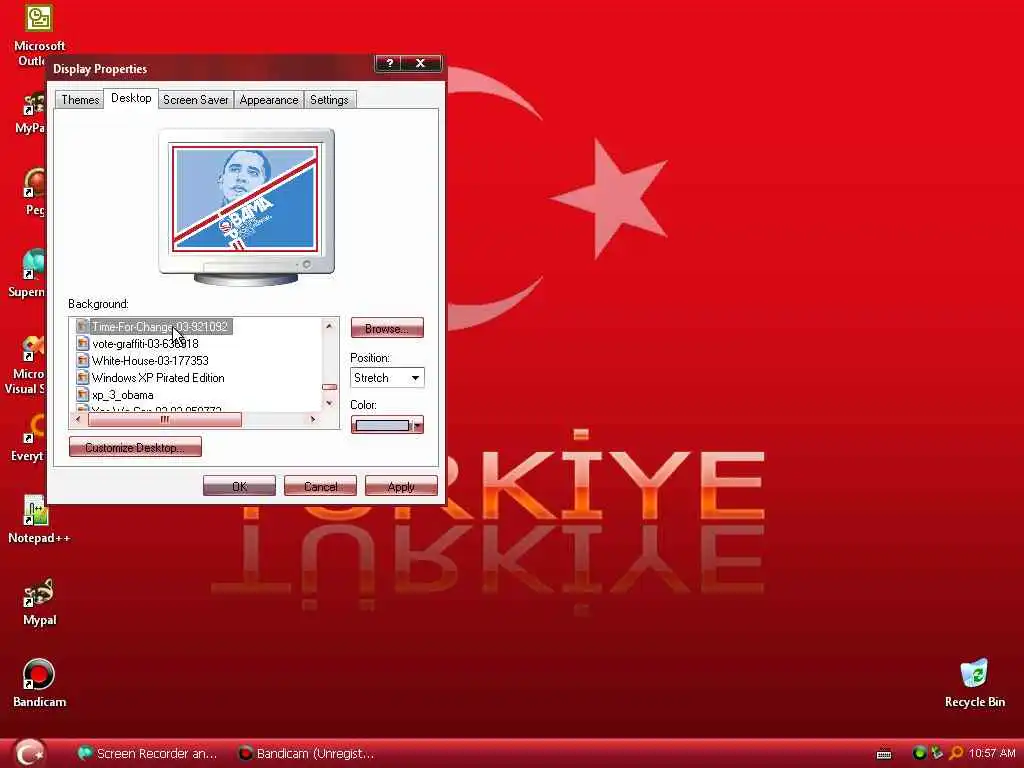Select xp_3_obama background
The height and width of the screenshot is (768, 1024).
pos(123,394)
